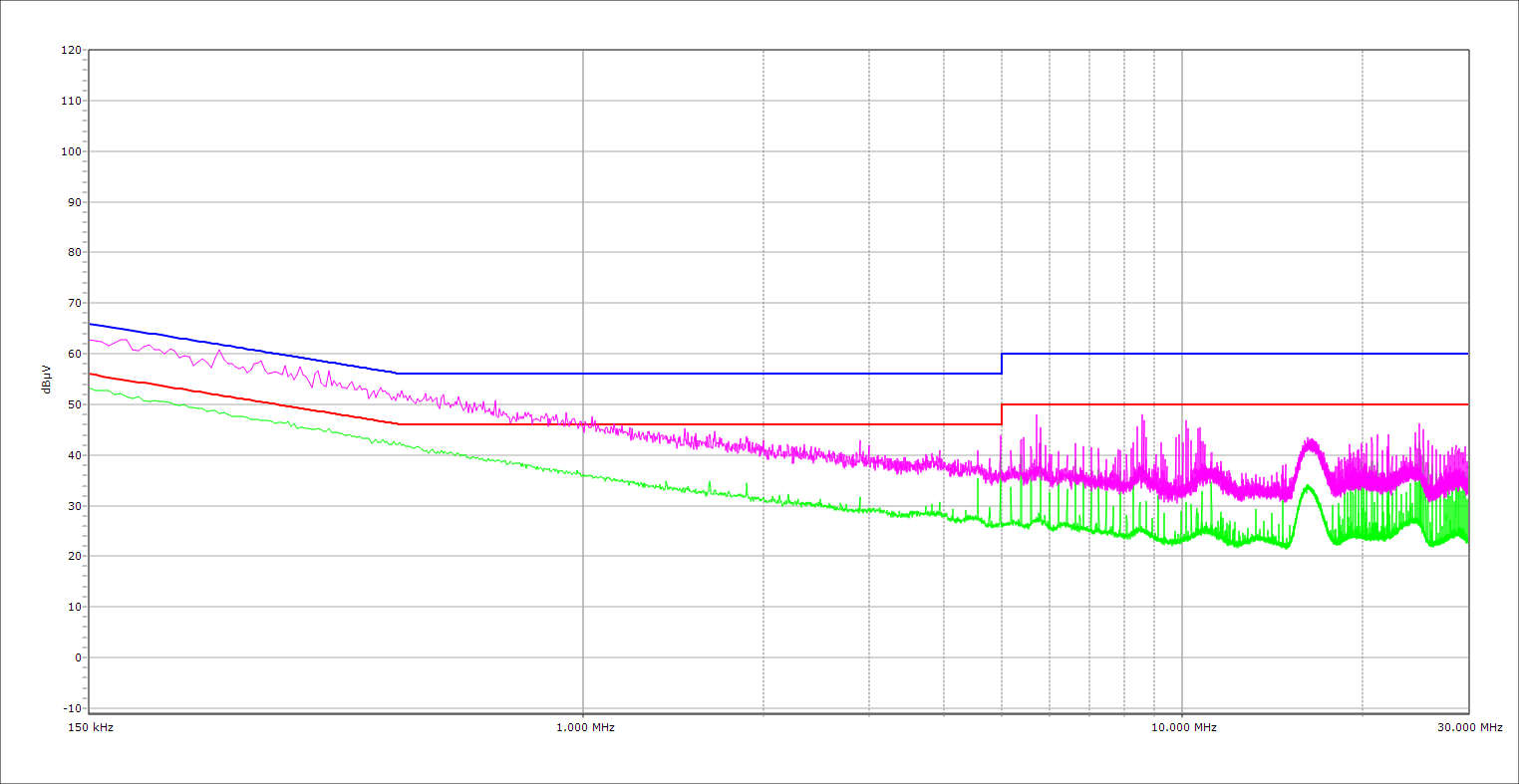
Task: Click the 80 y-axis tick label
Action: pos(74,253)
